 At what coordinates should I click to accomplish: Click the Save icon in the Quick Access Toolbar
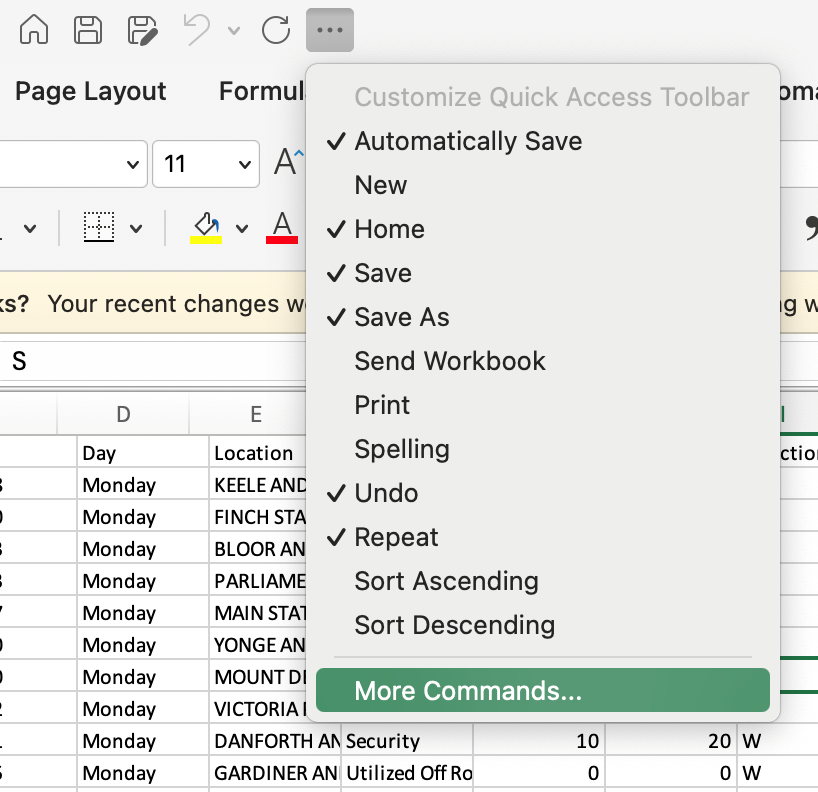(88, 30)
